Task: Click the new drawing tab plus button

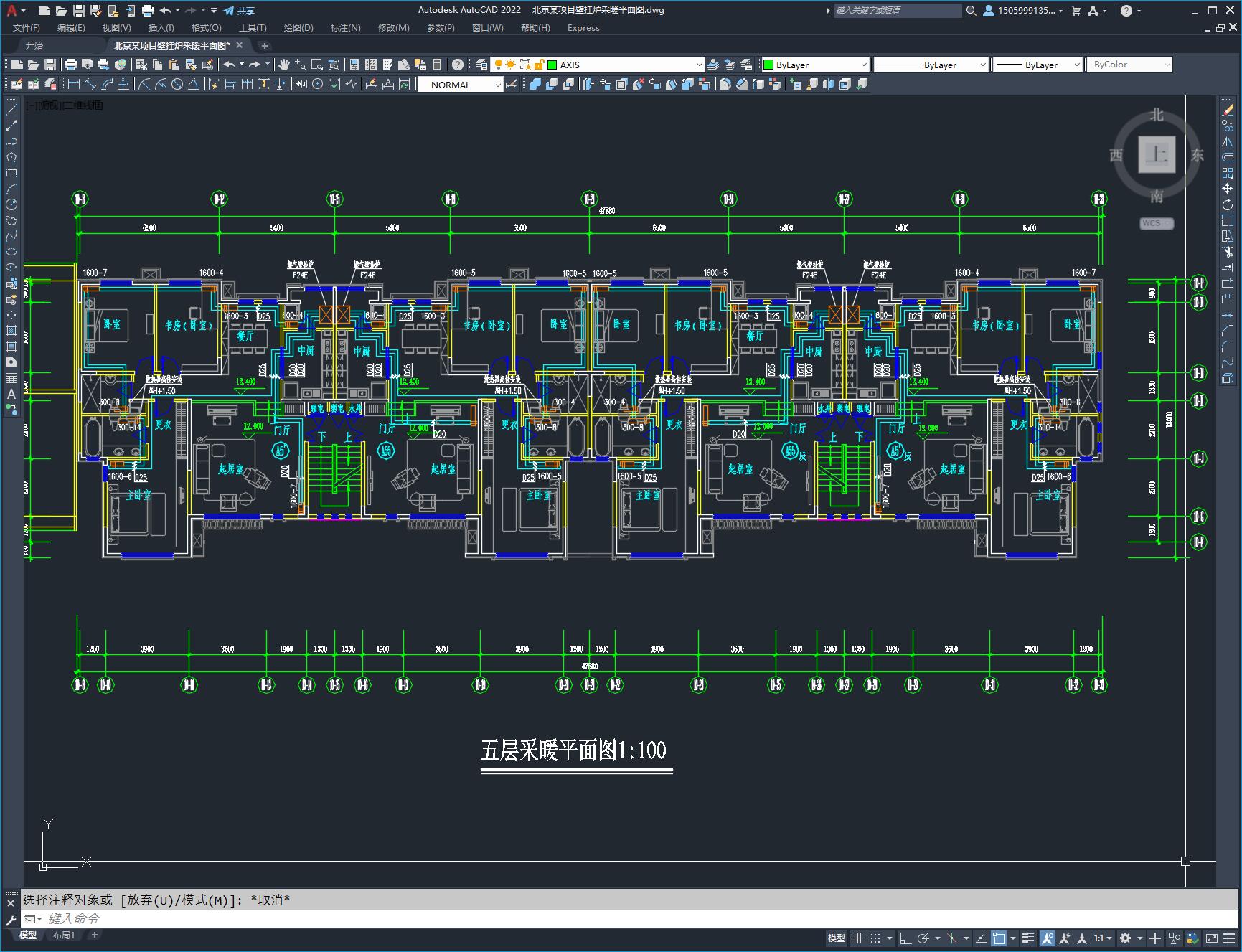Action: pyautogui.click(x=264, y=46)
